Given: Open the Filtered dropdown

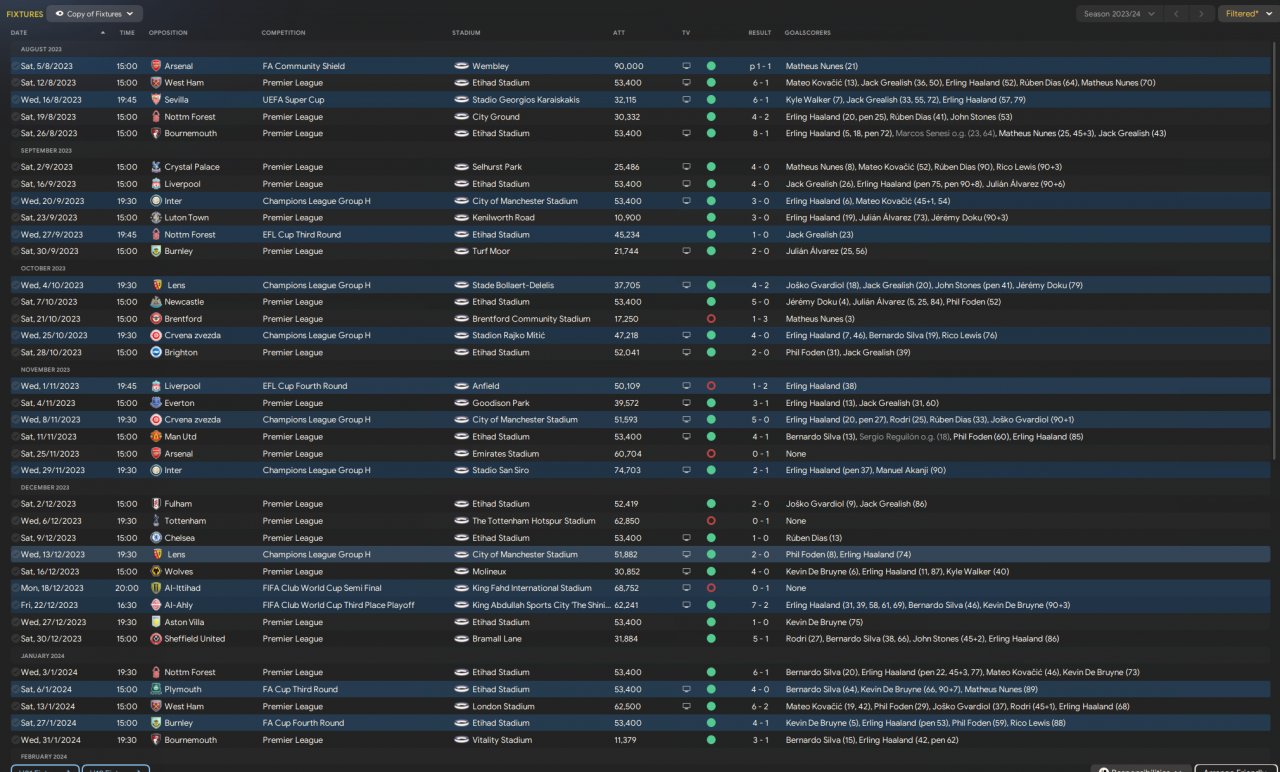Looking at the screenshot, I should tap(1247, 14).
